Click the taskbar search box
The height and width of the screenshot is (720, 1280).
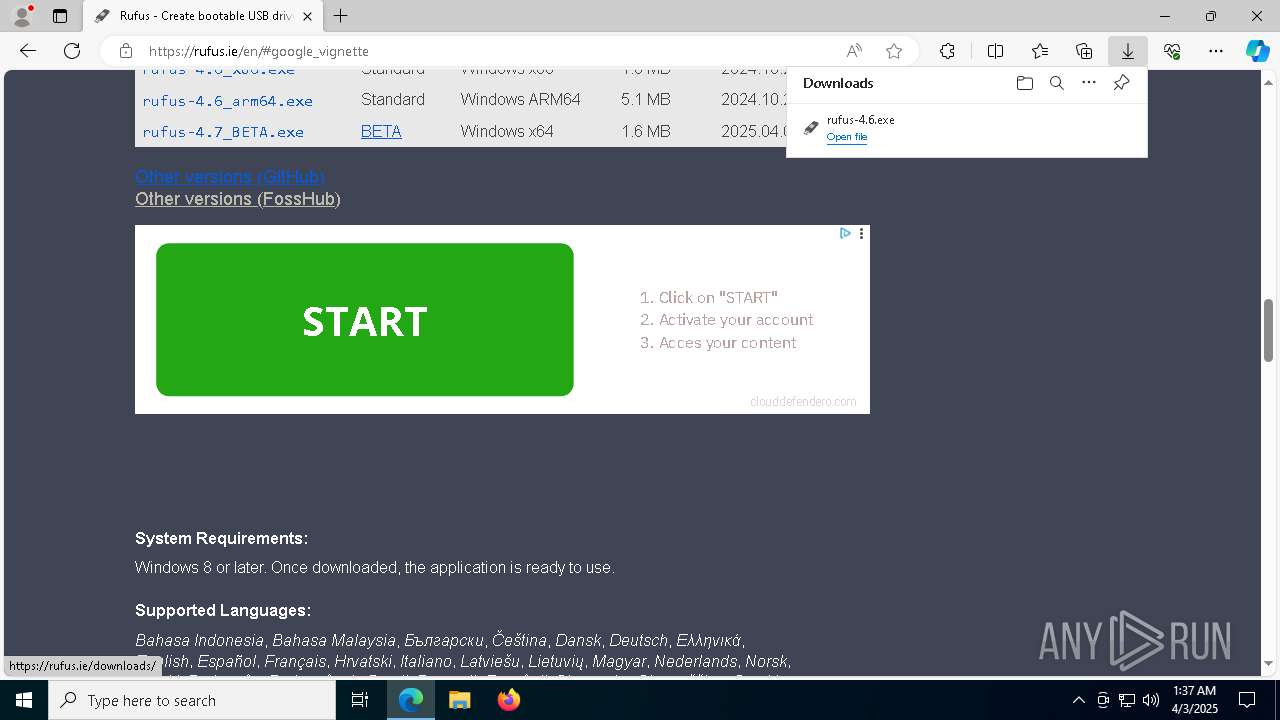coord(192,700)
